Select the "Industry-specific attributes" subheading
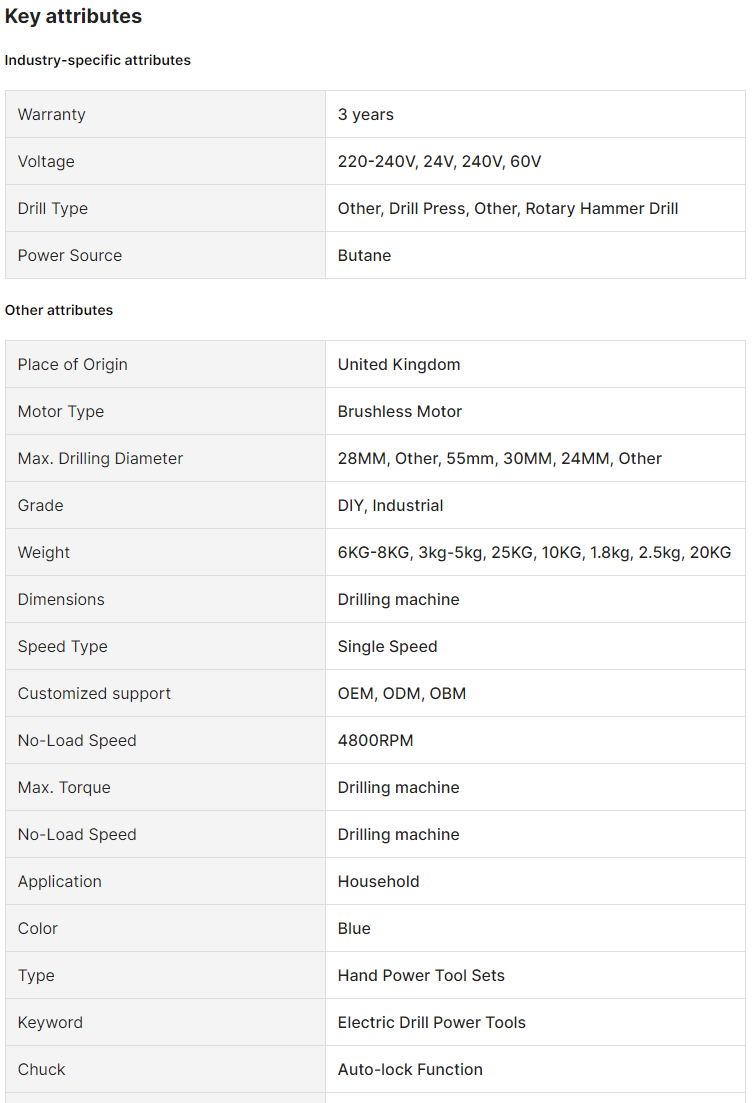Viewport: 752px width, 1103px height. [x=97, y=60]
